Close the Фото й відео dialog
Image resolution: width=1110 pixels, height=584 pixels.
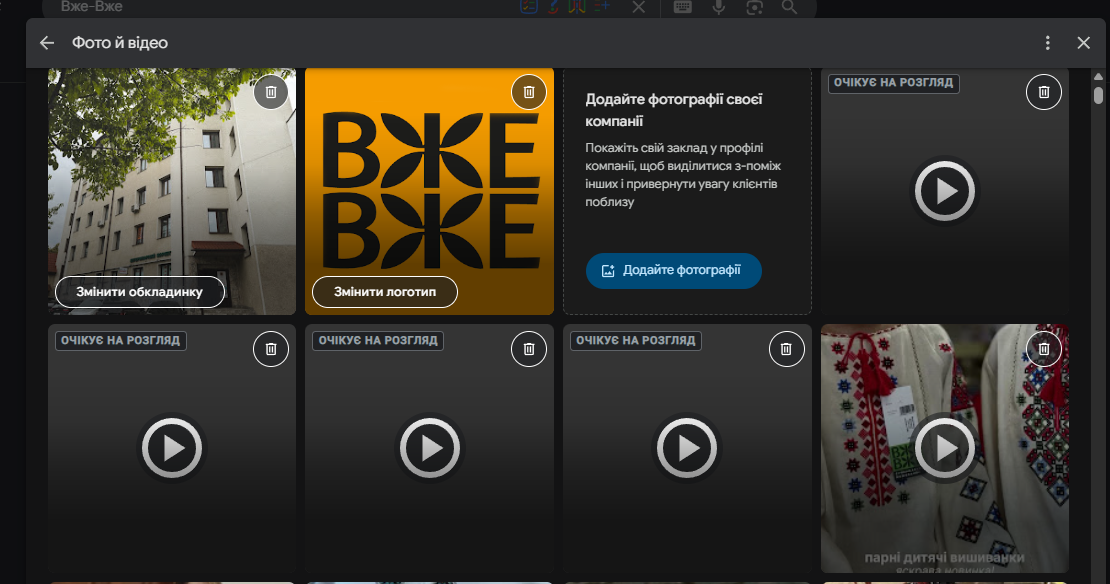pos(1083,43)
